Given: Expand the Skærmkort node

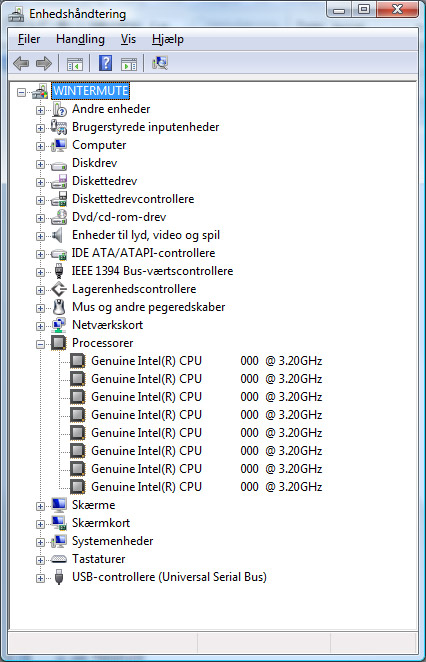Looking at the screenshot, I should click(40, 524).
